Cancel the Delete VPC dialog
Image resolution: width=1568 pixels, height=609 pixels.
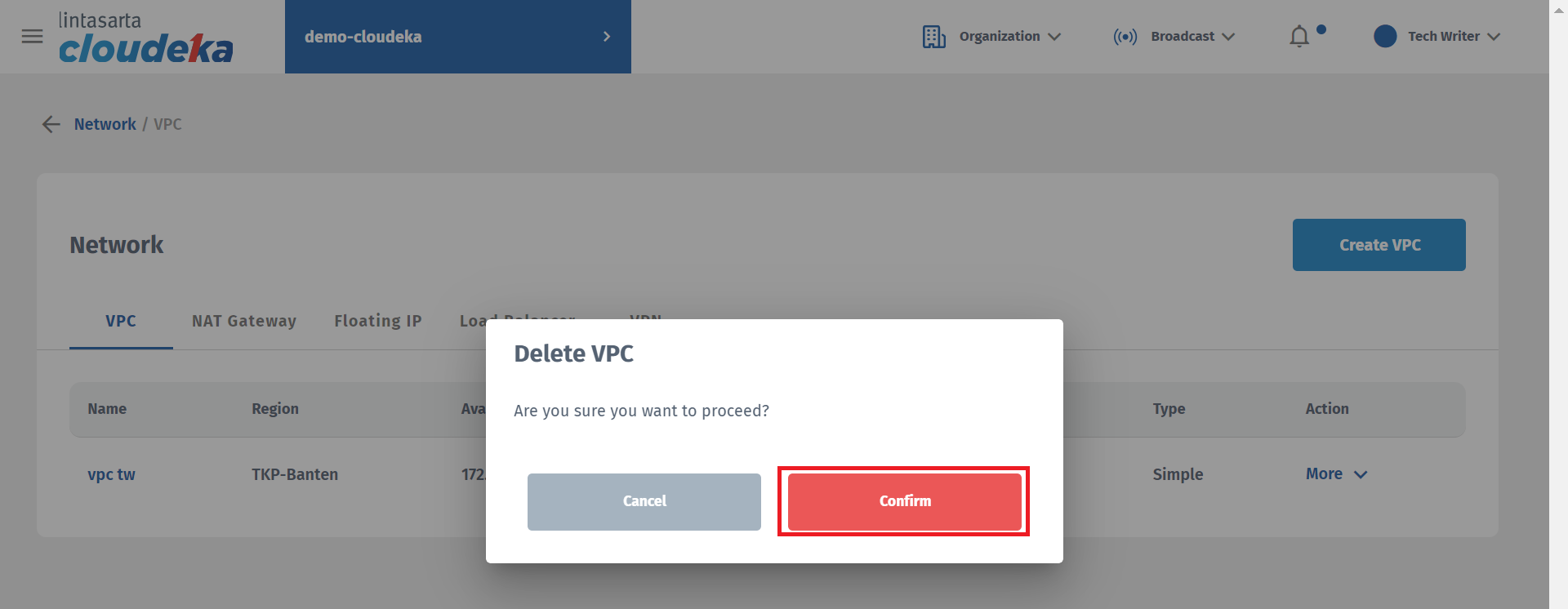coord(644,501)
